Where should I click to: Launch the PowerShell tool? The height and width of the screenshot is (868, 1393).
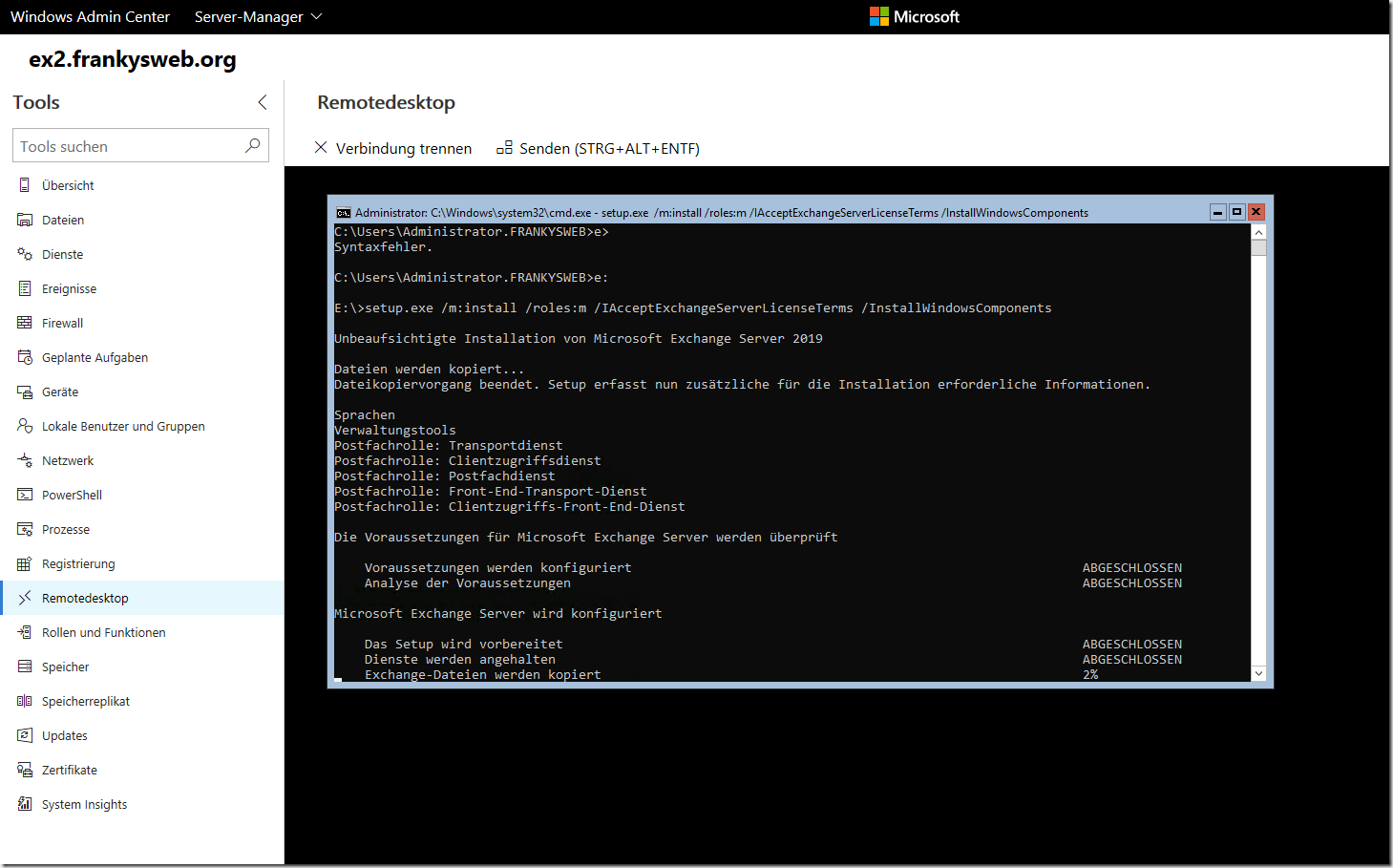(x=141, y=495)
